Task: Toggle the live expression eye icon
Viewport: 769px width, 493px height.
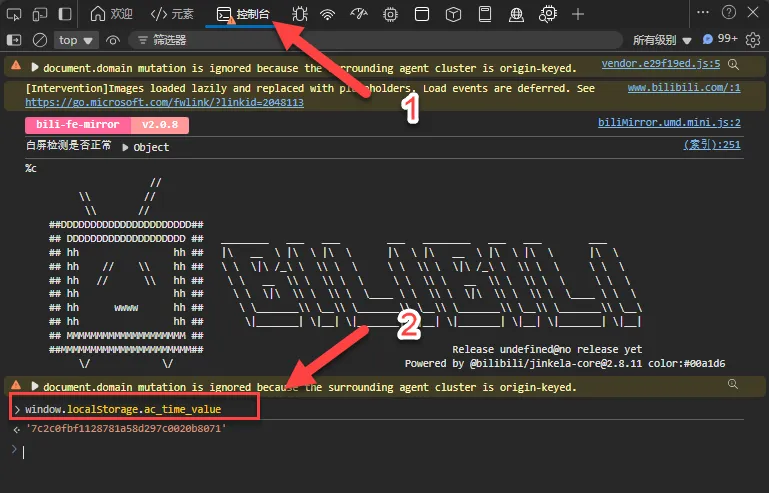Action: click(x=113, y=40)
